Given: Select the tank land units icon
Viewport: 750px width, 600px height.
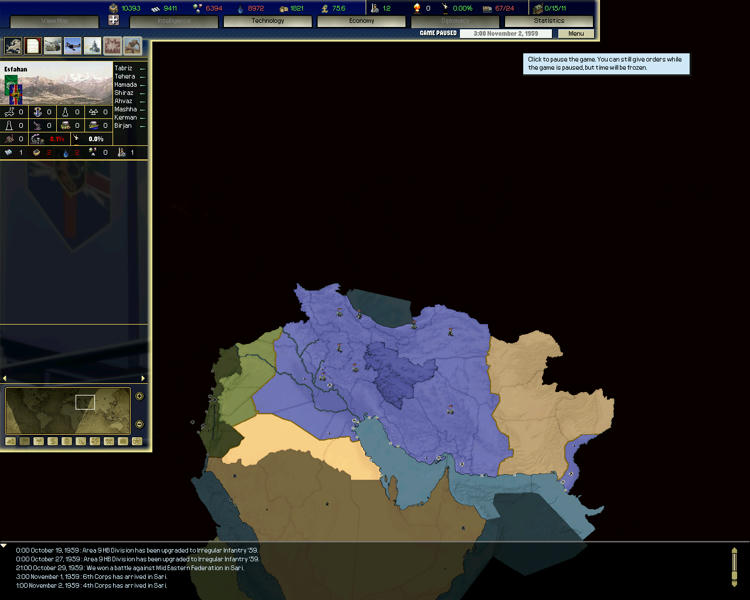Looking at the screenshot, I should click(53, 46).
